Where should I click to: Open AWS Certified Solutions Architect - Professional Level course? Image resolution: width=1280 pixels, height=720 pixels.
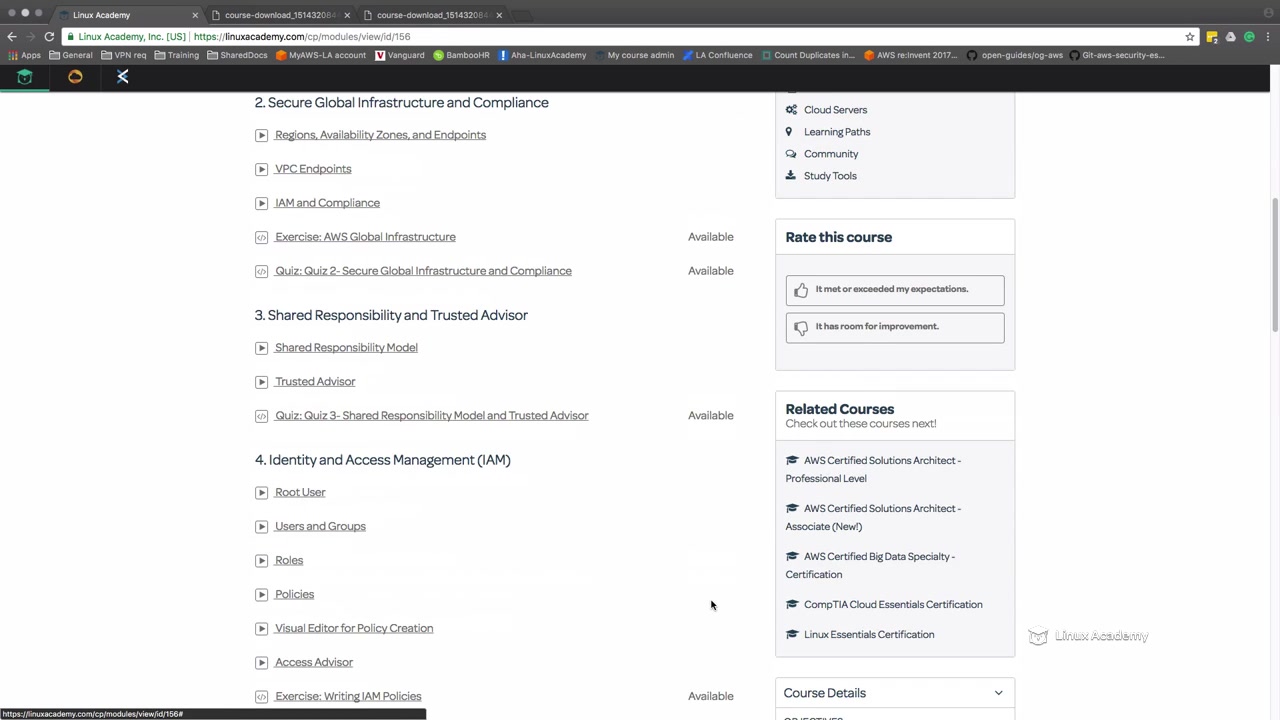(x=873, y=469)
